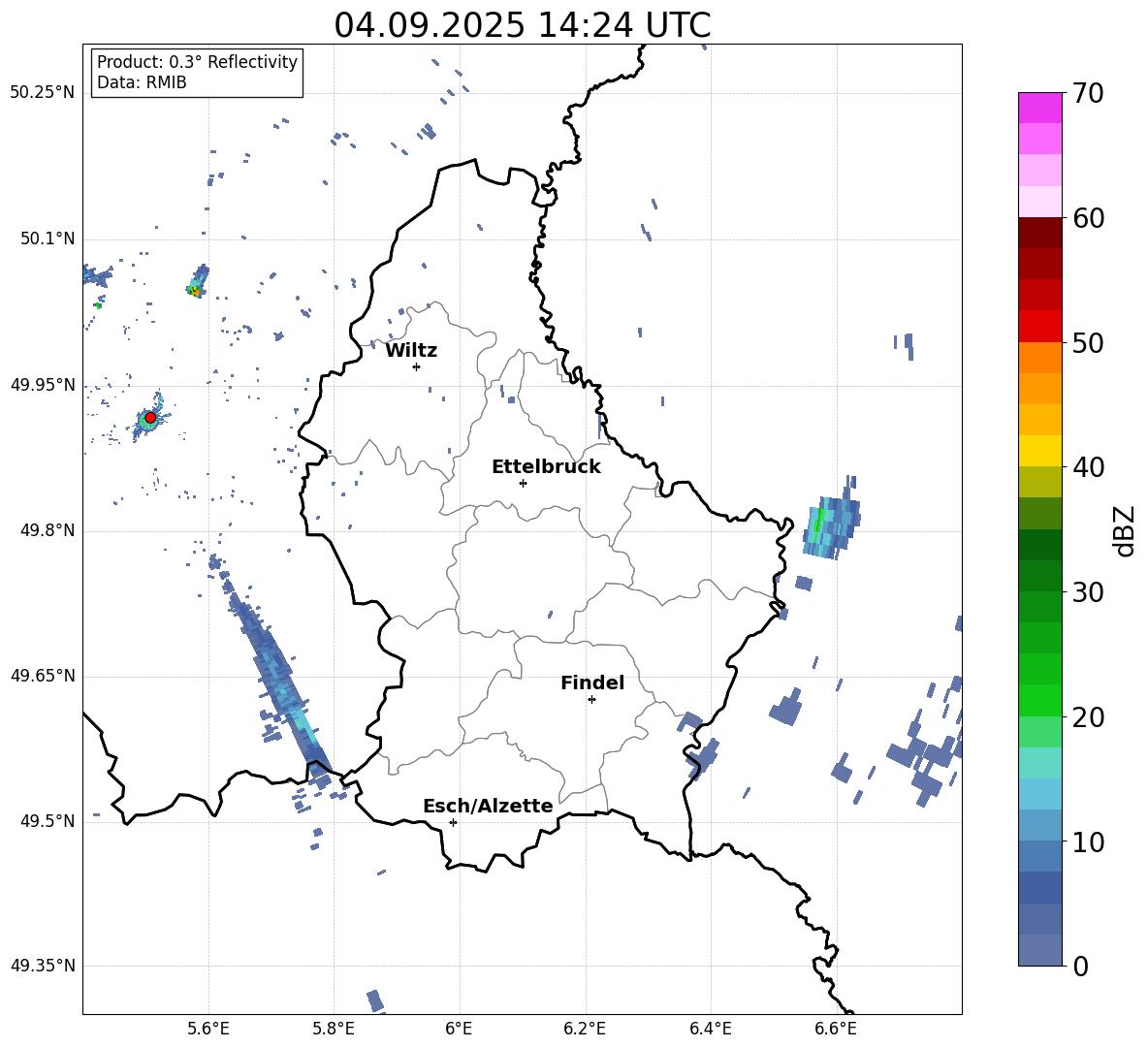
Task: Click the 0 value on the colorbar
Action: pos(1080,966)
